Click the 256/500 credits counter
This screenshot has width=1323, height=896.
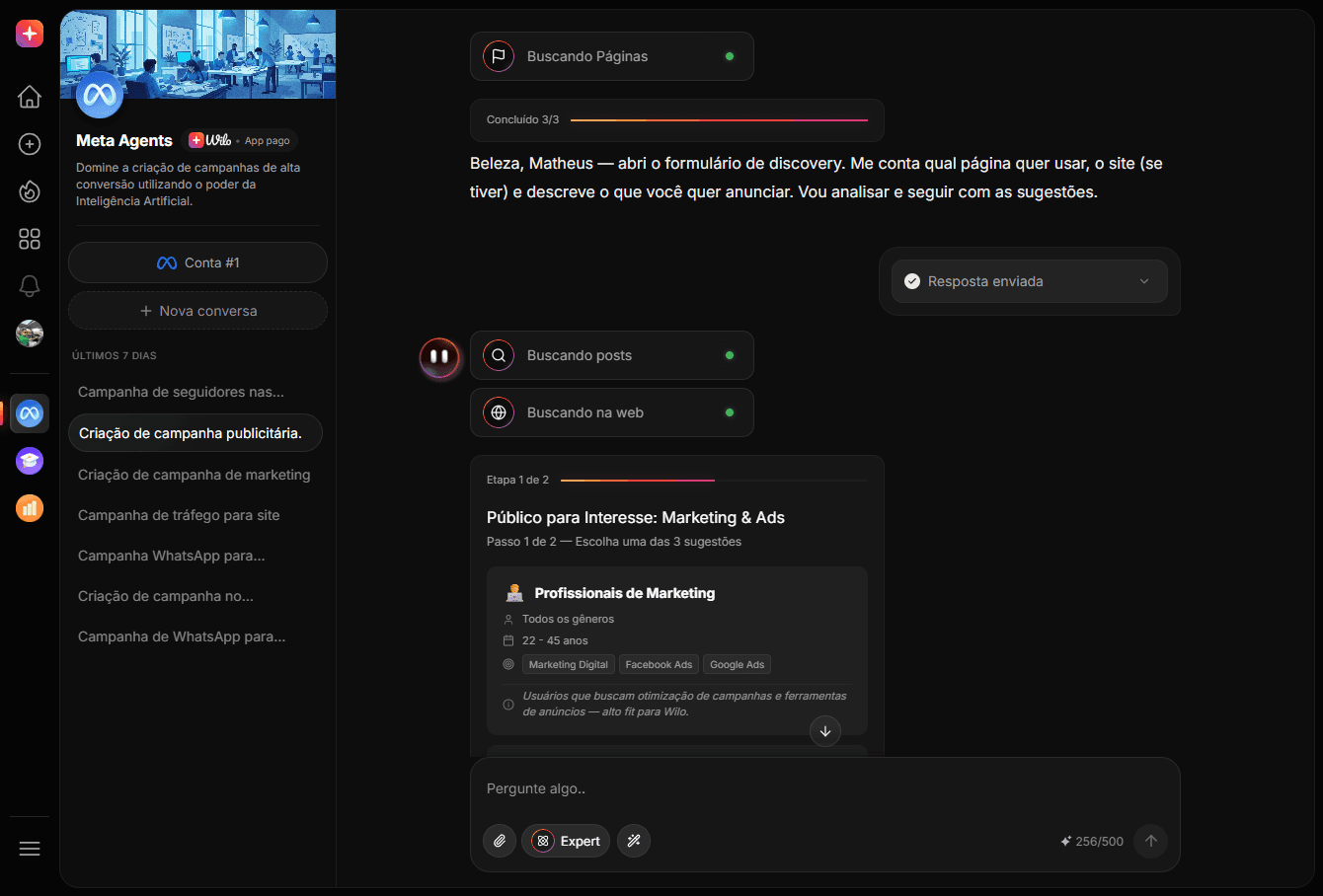point(1100,842)
